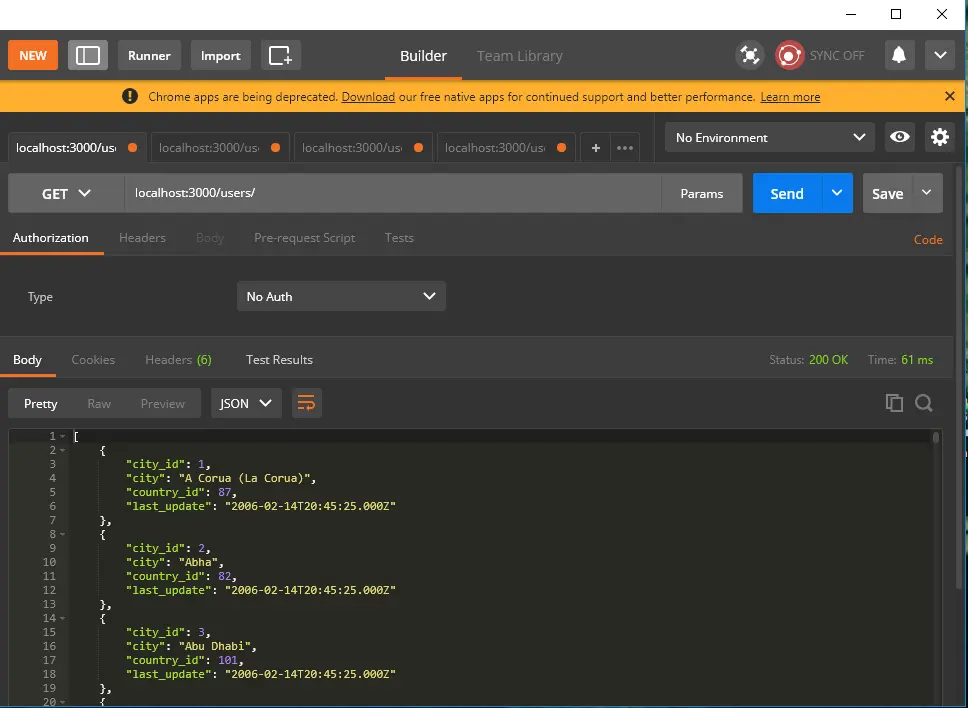Click the SYNC OFF status icon
This screenshot has width=968, height=708.
789,56
